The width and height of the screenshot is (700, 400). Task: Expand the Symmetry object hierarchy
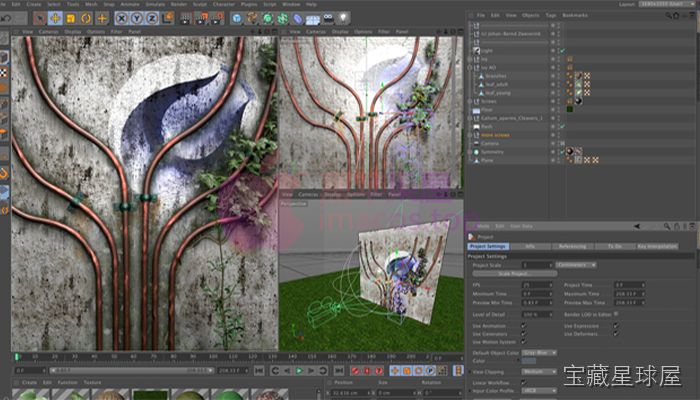[x=471, y=152]
